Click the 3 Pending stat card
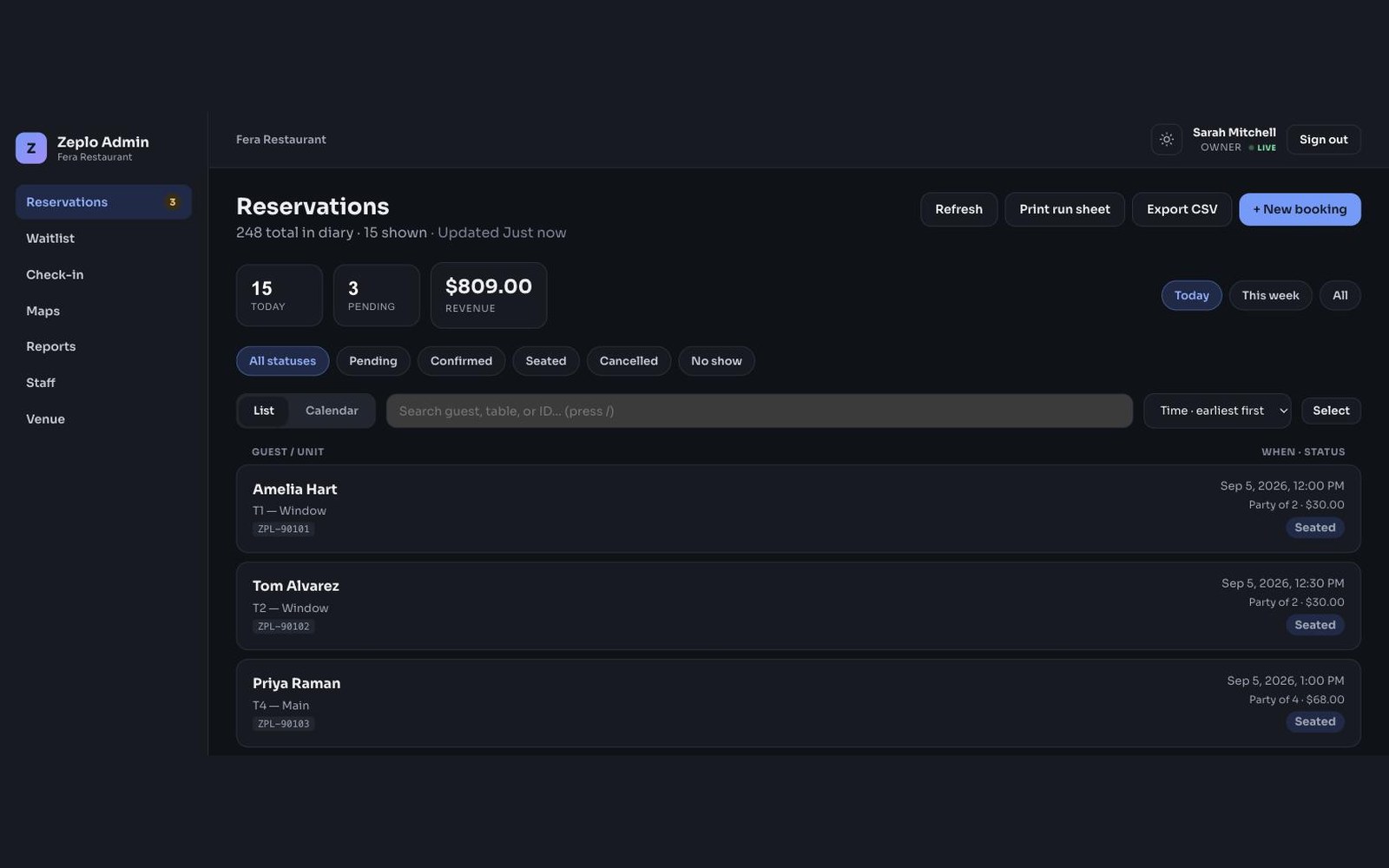The image size is (1389, 868). pyautogui.click(x=377, y=296)
